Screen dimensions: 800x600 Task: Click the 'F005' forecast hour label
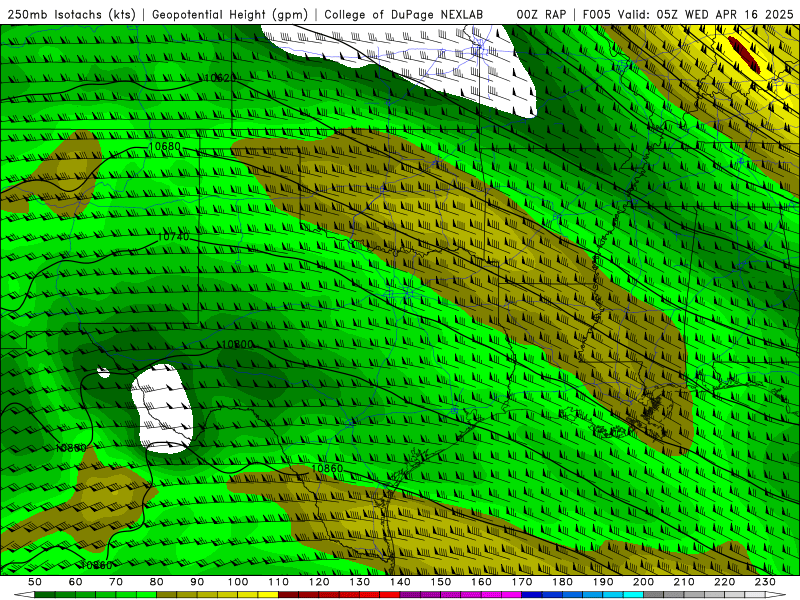(x=596, y=15)
